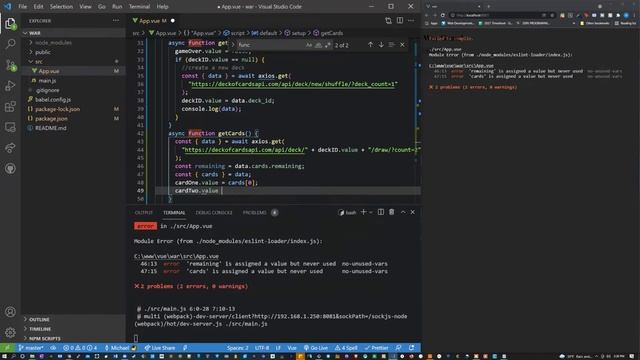The image size is (640, 360).
Task: Open the Explorer view in activity bar
Action: coord(10,24)
